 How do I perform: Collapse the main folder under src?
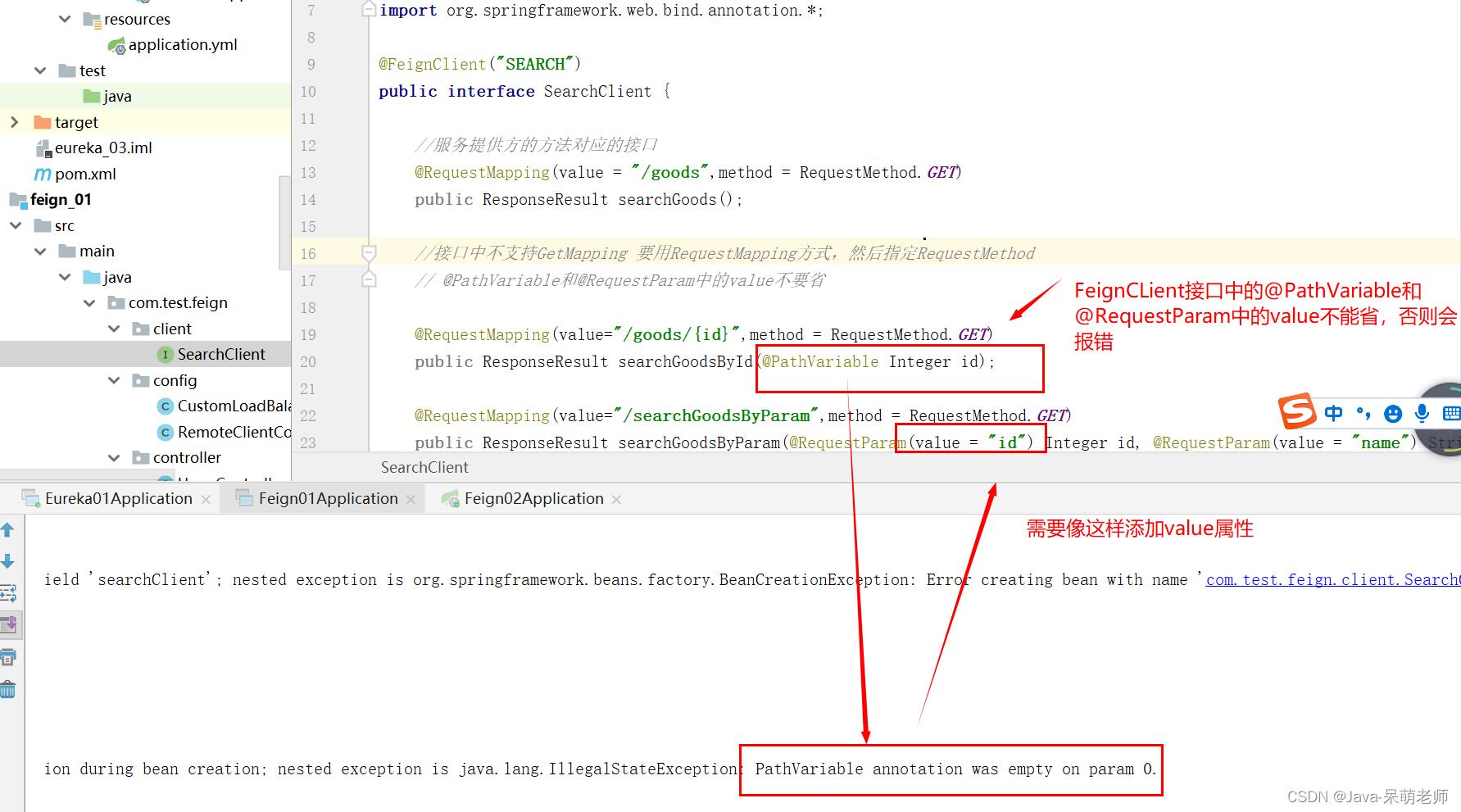[x=40, y=252]
